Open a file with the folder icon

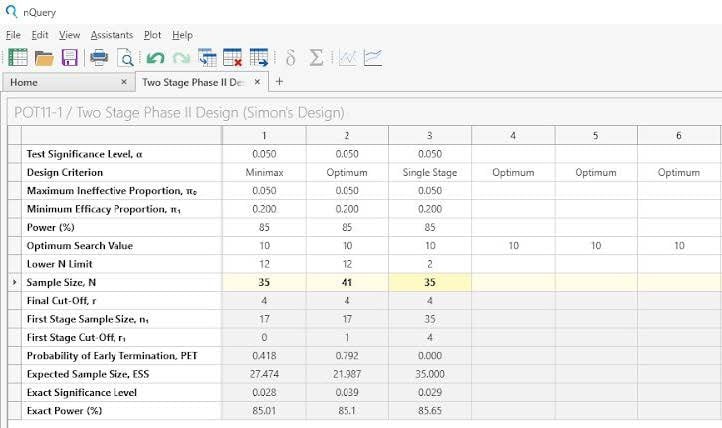coord(44,58)
